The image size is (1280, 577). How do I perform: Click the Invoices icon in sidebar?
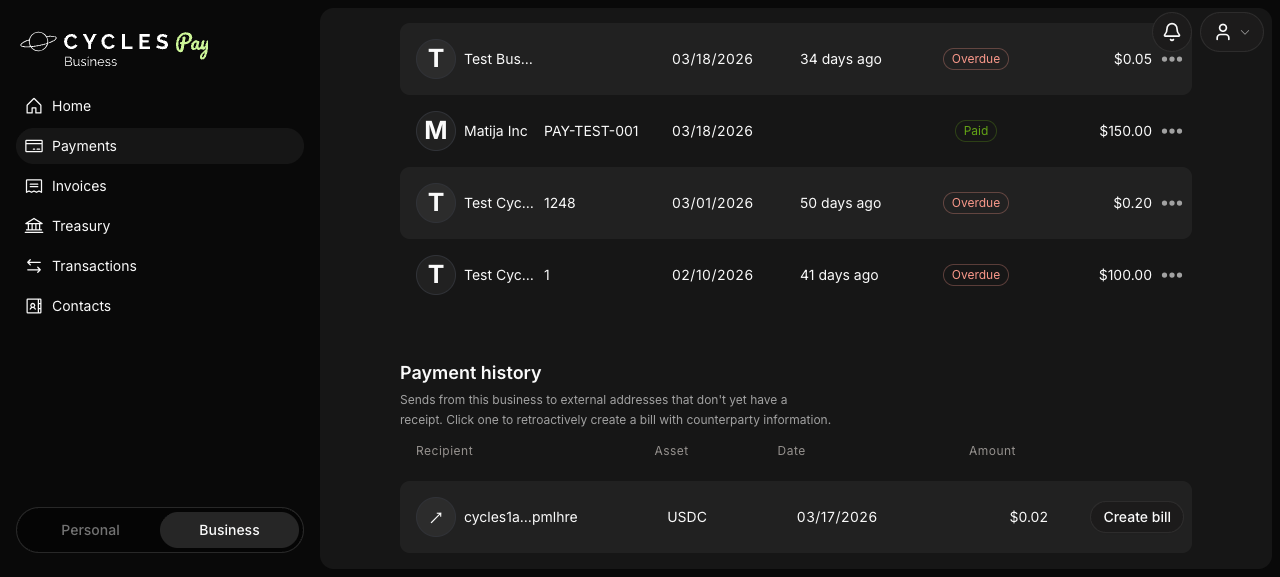34,186
